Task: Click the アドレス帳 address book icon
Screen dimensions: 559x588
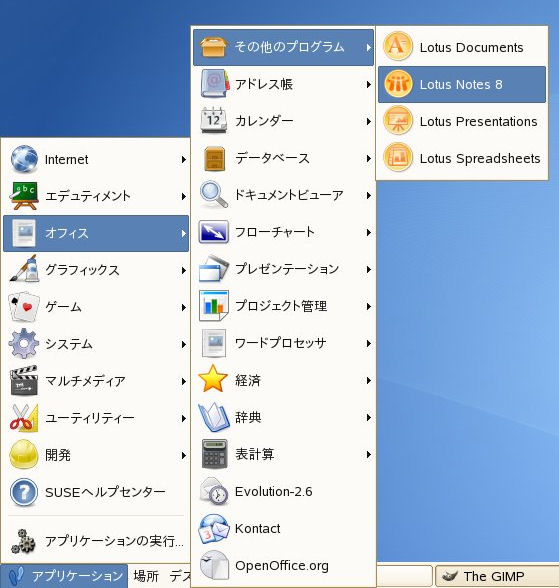Action: [x=214, y=84]
